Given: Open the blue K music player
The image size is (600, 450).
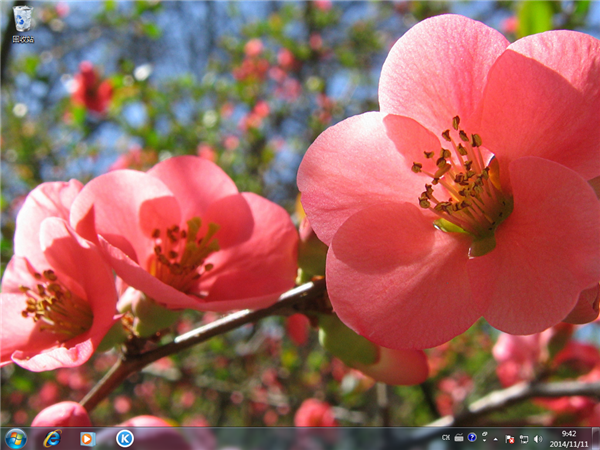Looking at the screenshot, I should [124, 438].
